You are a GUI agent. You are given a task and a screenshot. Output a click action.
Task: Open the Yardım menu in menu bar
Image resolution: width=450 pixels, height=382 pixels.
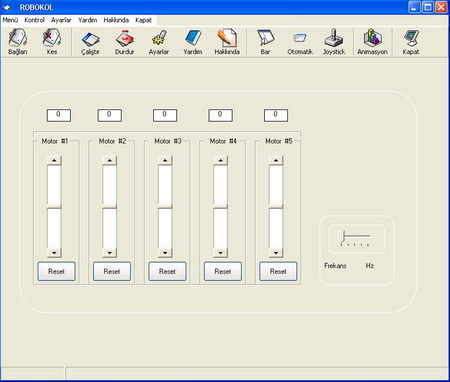point(88,20)
